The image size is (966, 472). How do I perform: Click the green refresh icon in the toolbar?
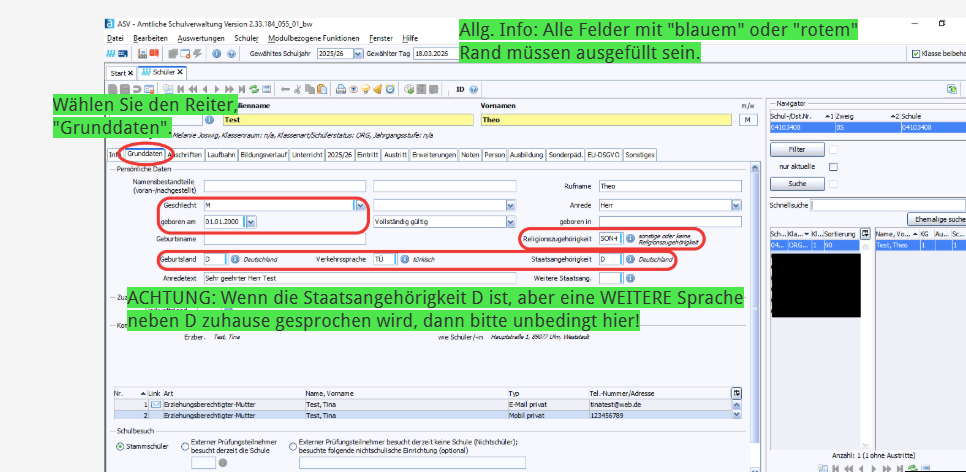[x=255, y=89]
